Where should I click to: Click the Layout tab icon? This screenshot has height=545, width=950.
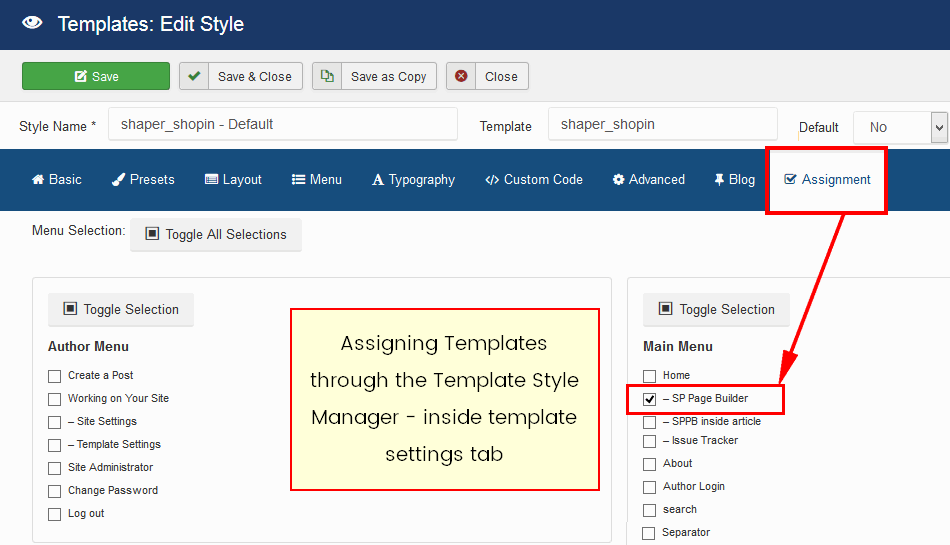tap(211, 180)
